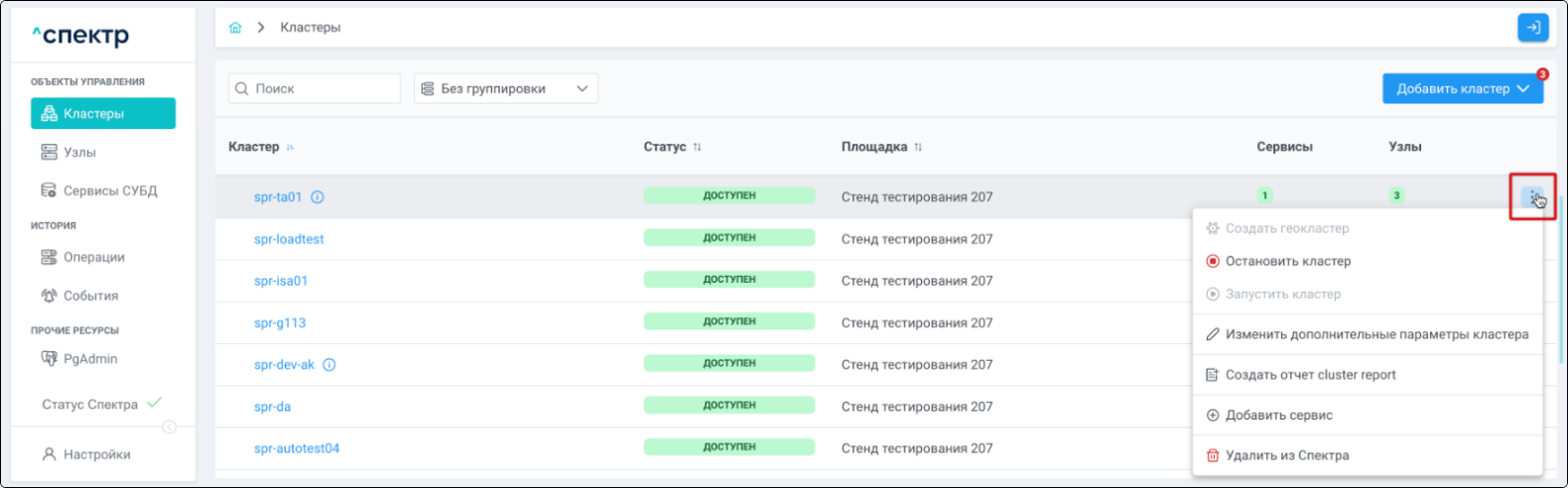Open the spr-loadtest cluster link
Image resolution: width=1568 pixels, height=488 pixels.
289,239
